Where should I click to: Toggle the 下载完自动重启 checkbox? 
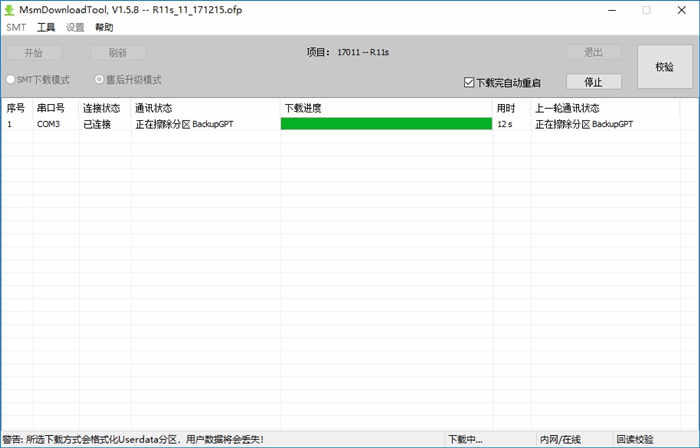470,82
